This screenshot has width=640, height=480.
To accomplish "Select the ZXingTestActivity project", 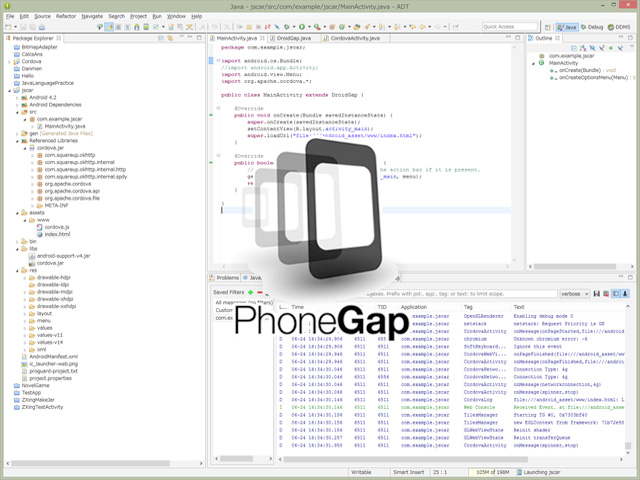I will coord(42,407).
